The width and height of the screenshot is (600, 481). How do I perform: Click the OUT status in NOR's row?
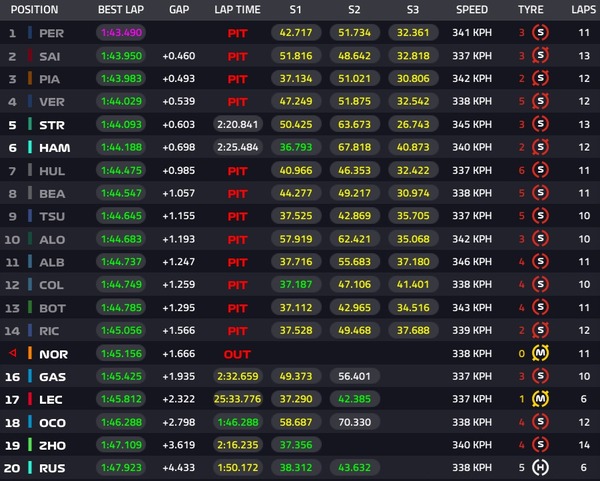pos(237,353)
